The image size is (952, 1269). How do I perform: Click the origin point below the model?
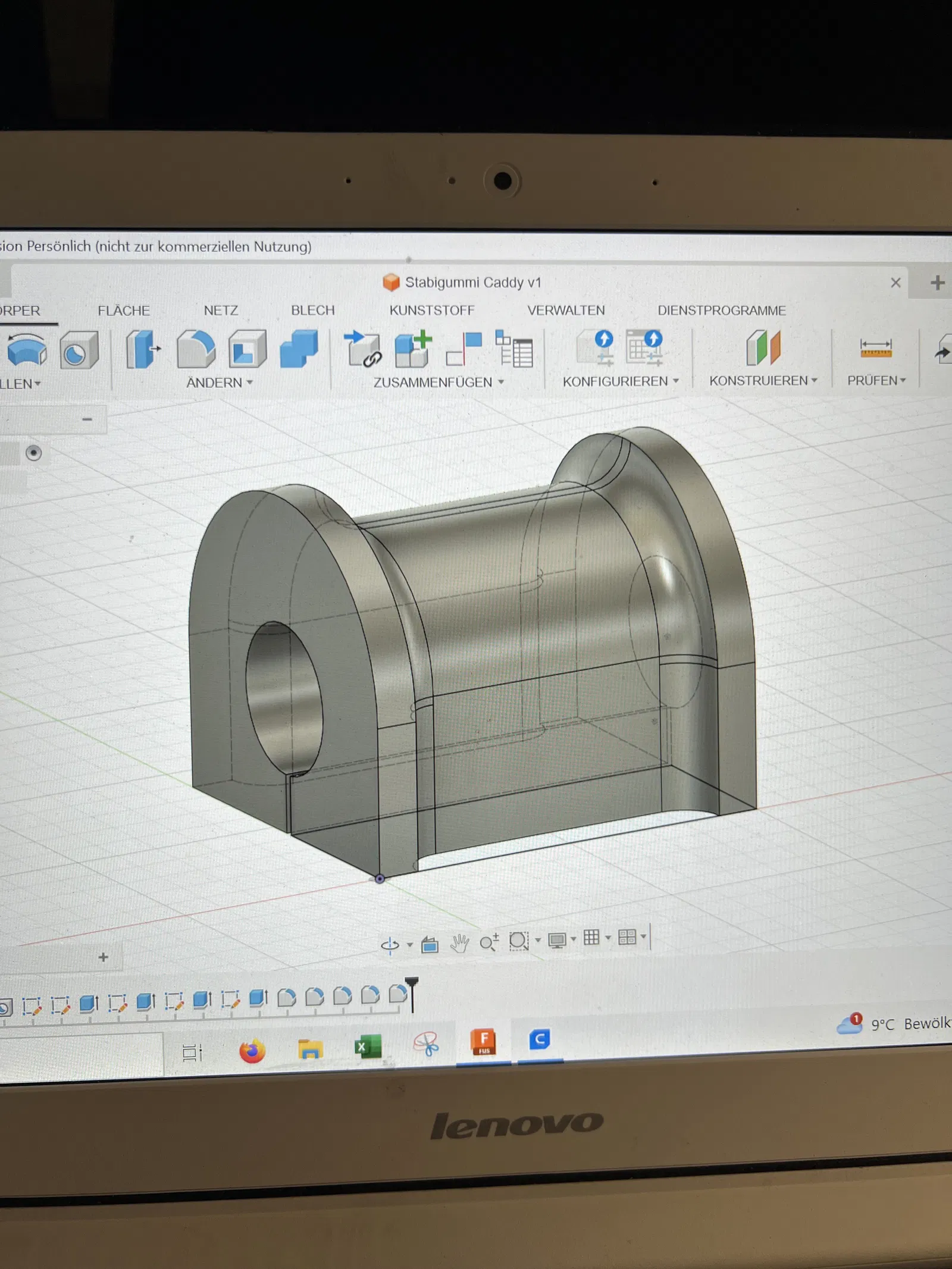(380, 879)
